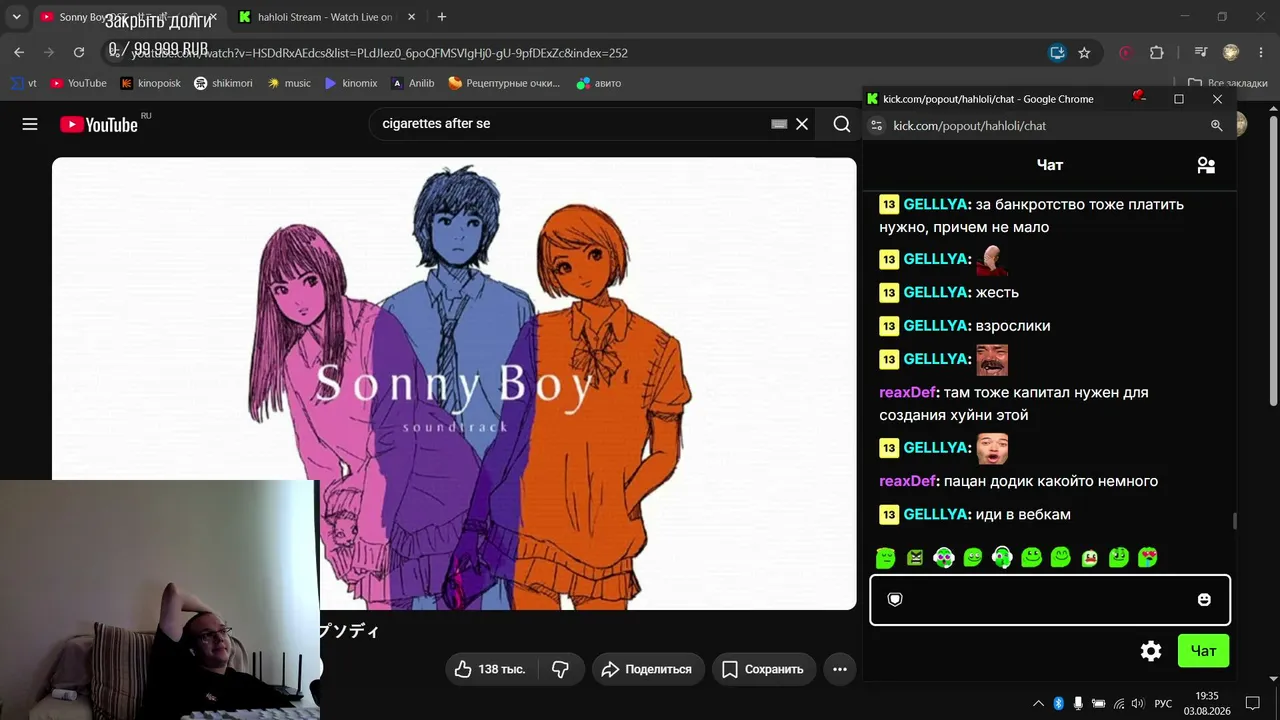The height and width of the screenshot is (720, 1280).
Task: Open the Bluetooth tray icon
Action: [x=1059, y=703]
